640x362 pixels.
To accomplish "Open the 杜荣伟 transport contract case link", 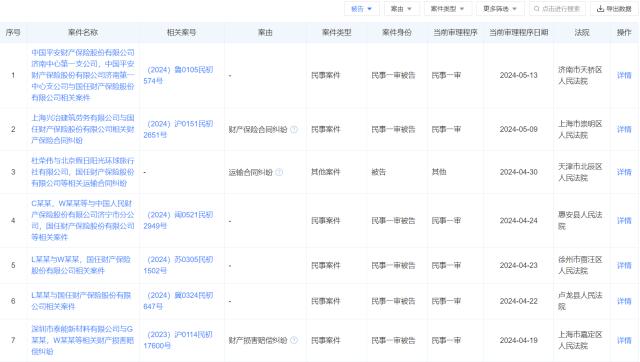I will click(x=83, y=172).
